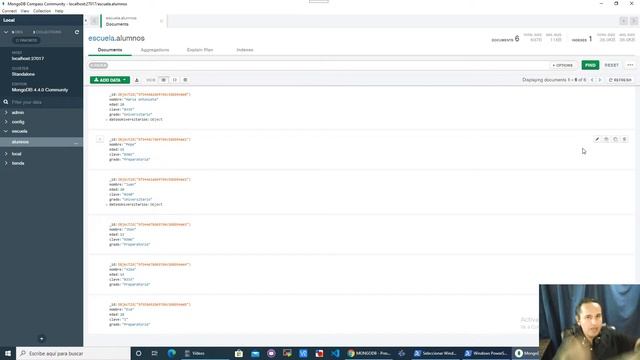Expand the Pepe document fields
Image resolution: width=640 pixels, height=360 pixels.
(x=100, y=139)
